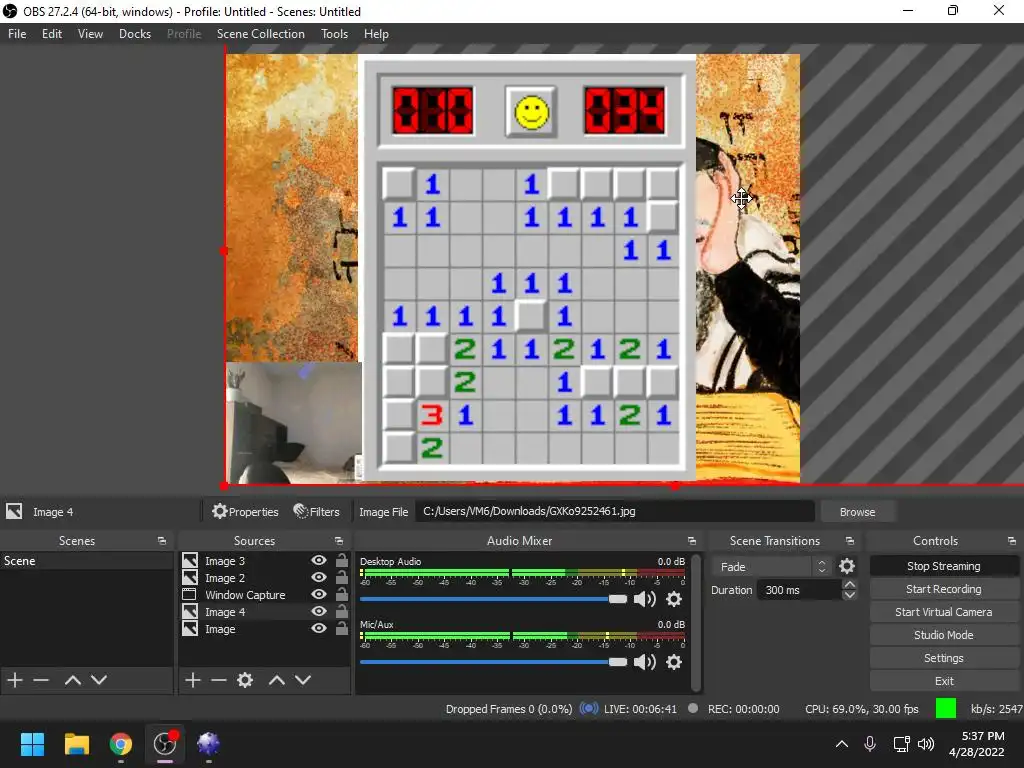Lock the Image 4 source
Screen dimensions: 1024x768
342,611
